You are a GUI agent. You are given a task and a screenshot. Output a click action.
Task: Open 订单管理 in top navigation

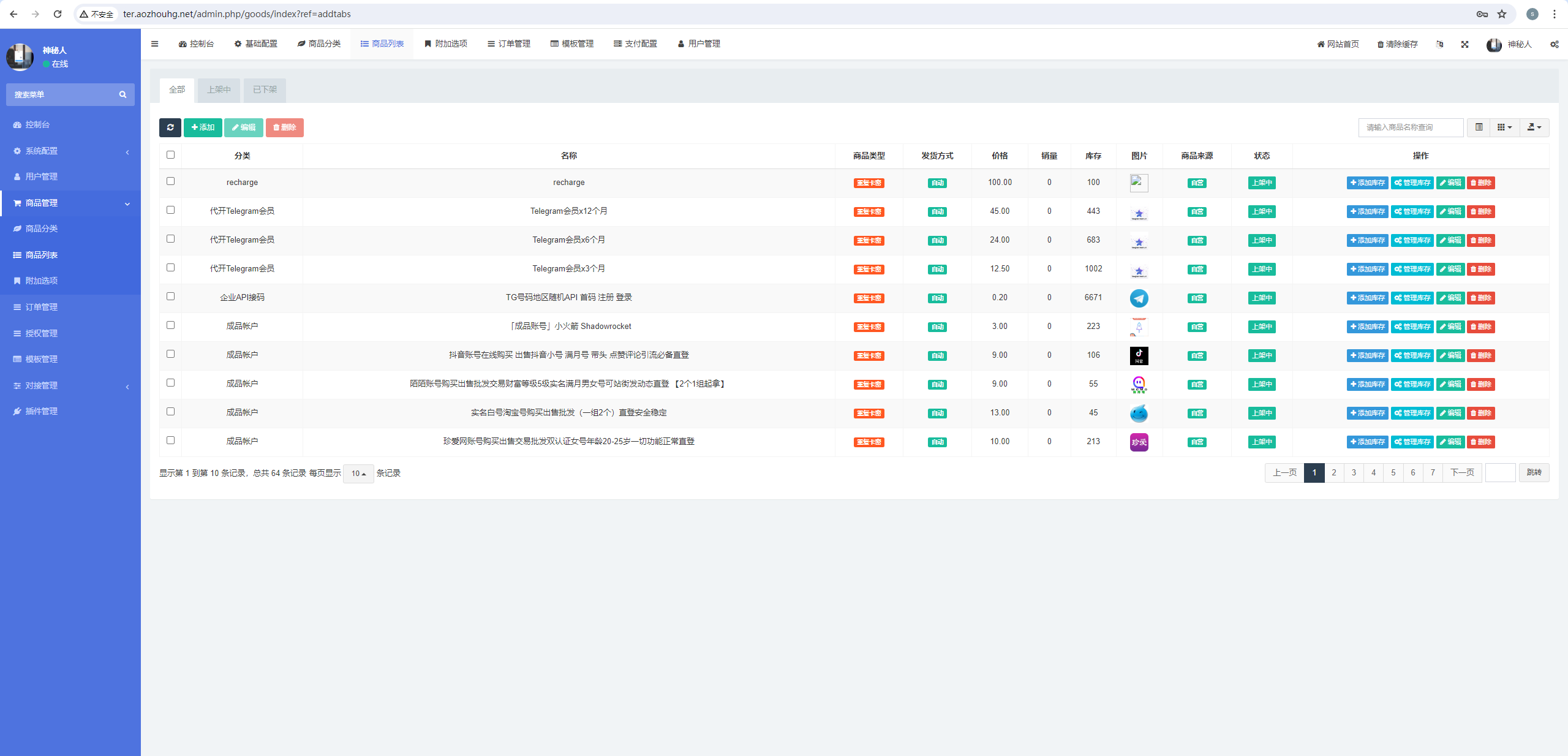coord(509,44)
